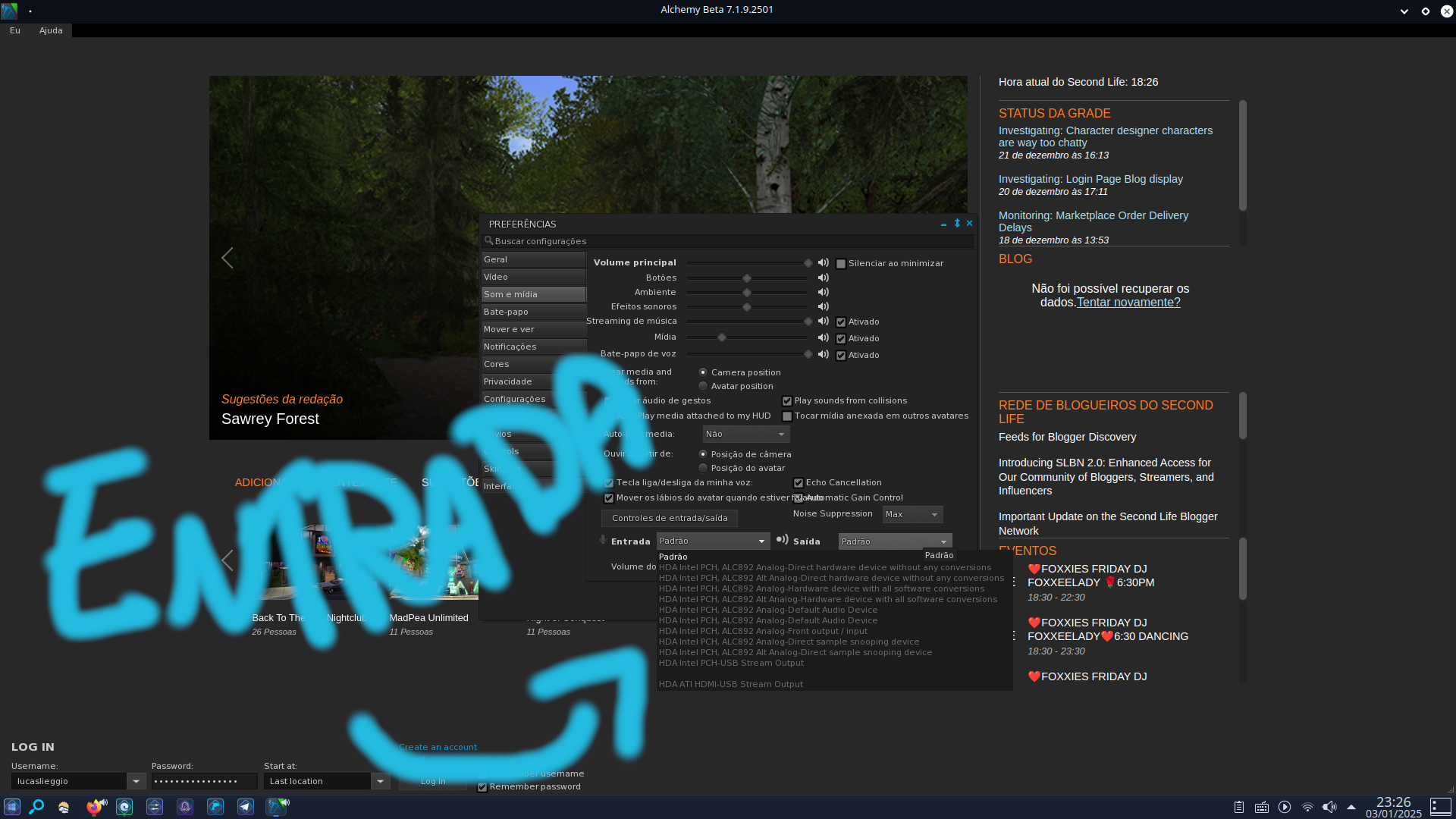This screenshot has width=1456, height=819.
Task: Open the Saída device dropdown
Action: tap(895, 541)
